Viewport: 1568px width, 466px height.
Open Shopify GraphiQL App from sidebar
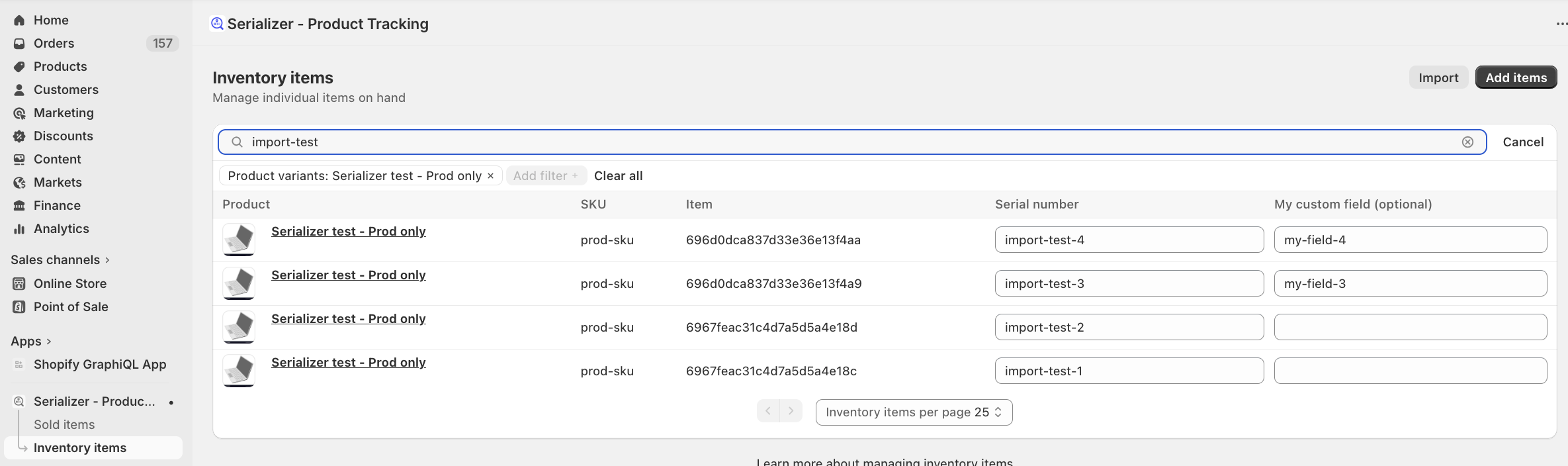[99, 365]
